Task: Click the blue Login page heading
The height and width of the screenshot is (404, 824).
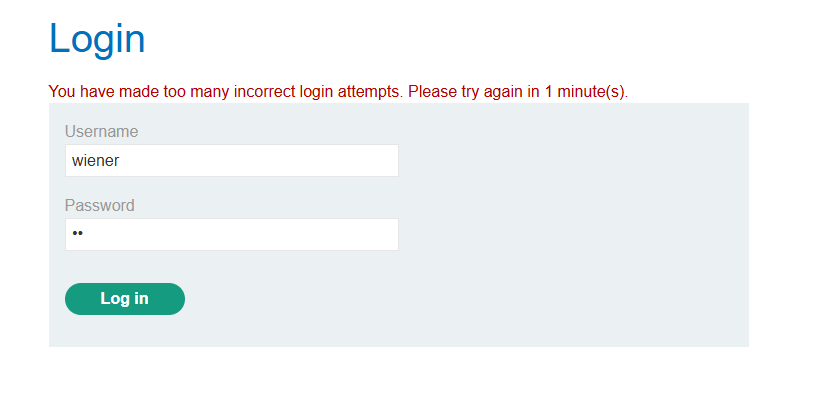Action: pos(97,39)
